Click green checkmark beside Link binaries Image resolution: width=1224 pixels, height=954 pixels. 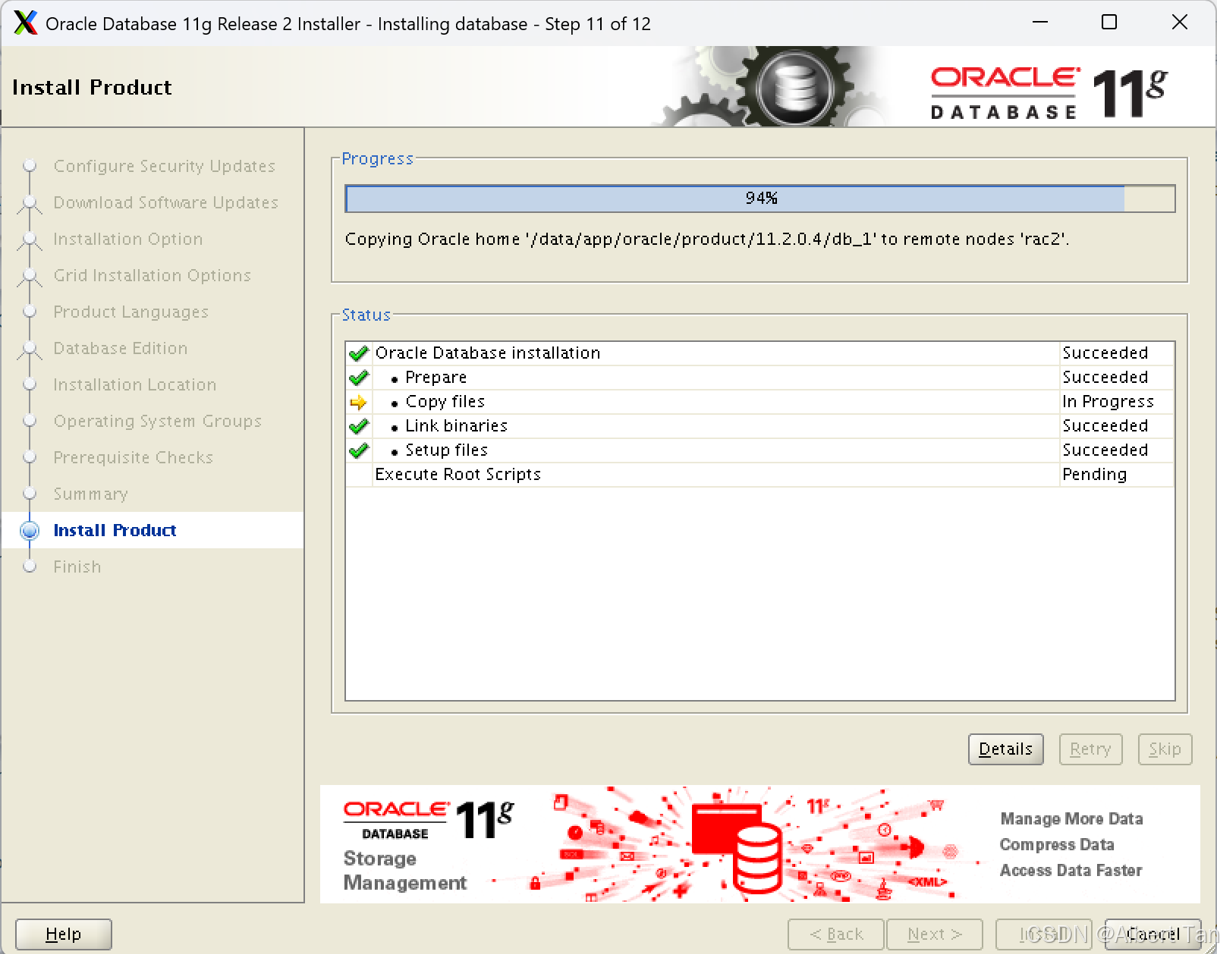tap(358, 426)
